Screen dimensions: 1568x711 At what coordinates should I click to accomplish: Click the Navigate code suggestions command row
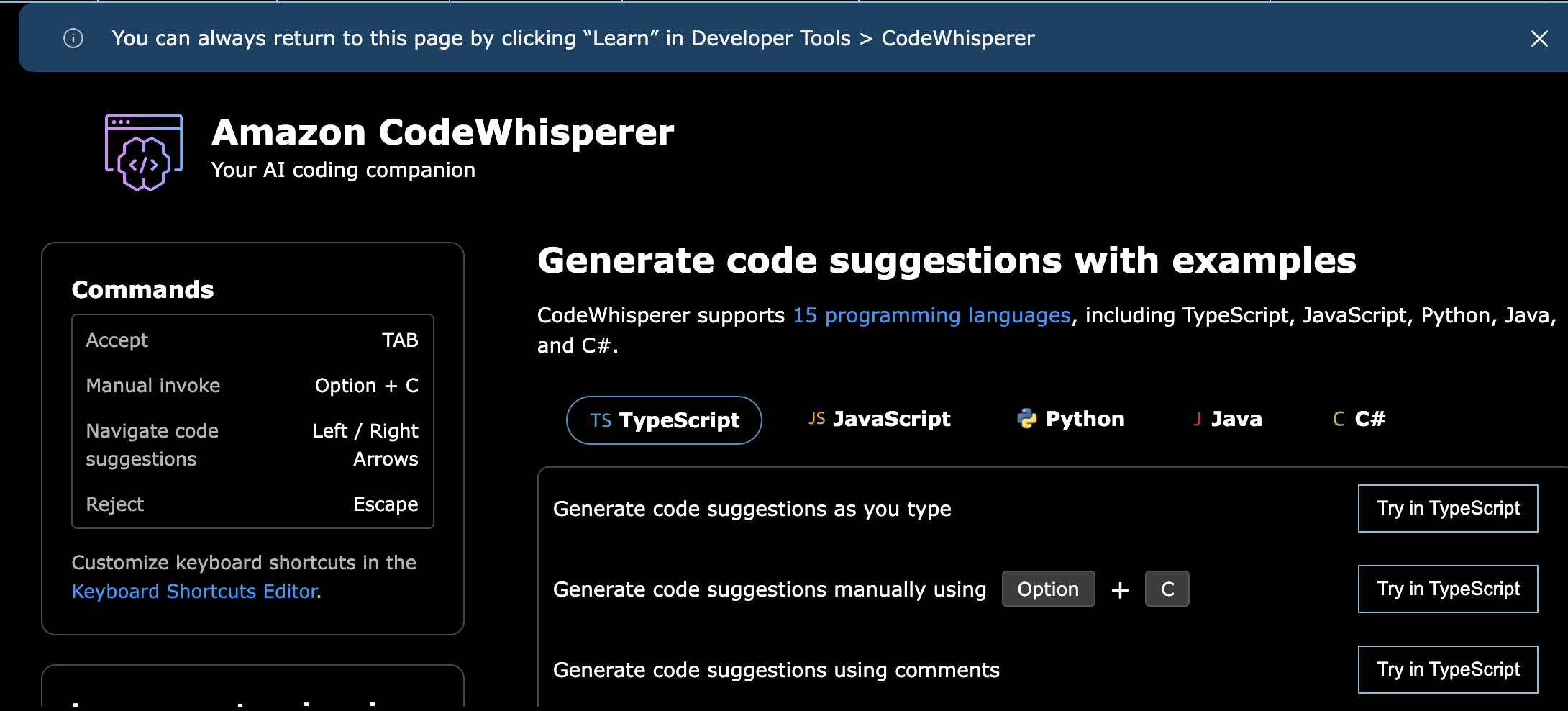[252, 445]
